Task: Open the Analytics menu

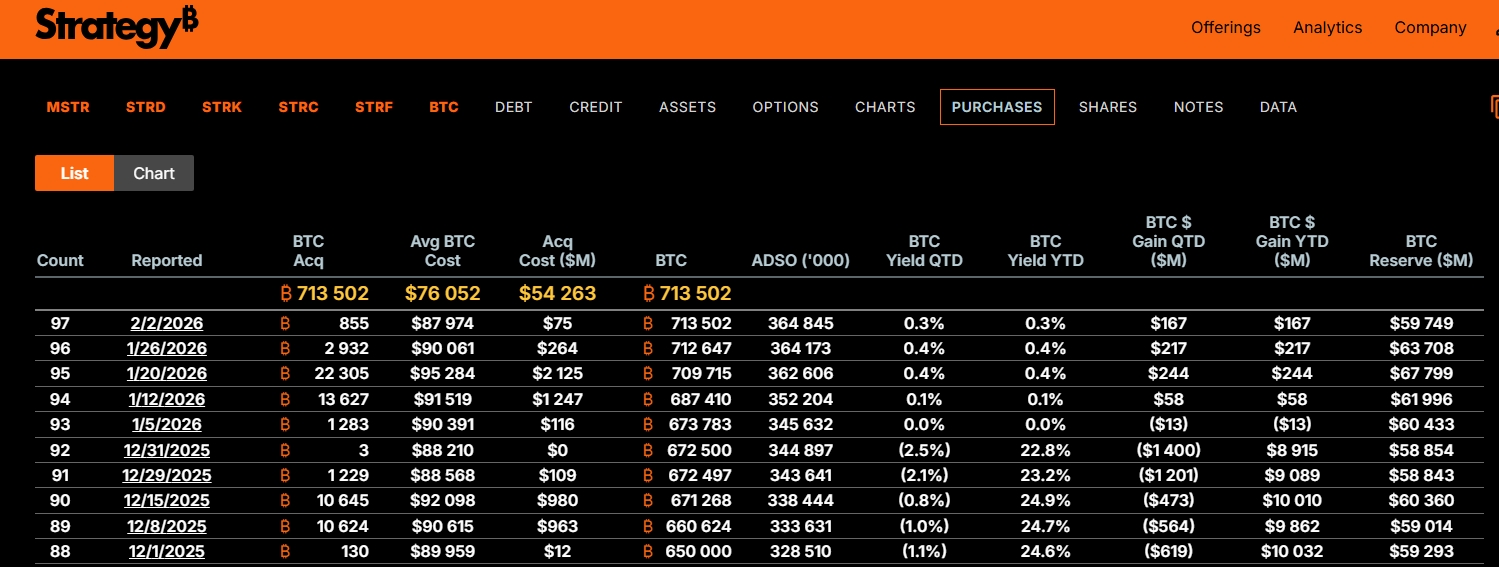Action: click(1327, 28)
